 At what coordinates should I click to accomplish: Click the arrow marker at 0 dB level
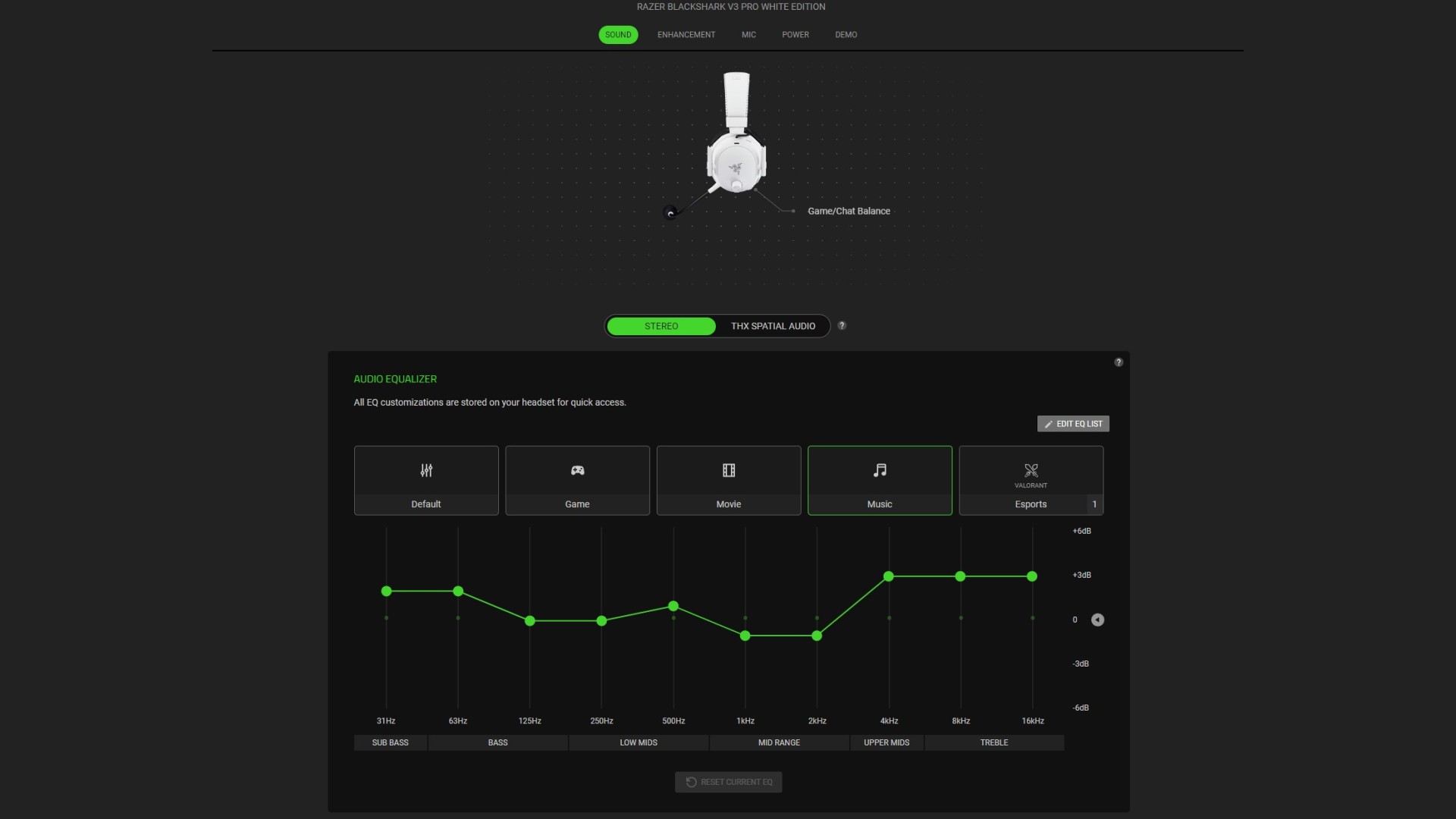click(1097, 620)
